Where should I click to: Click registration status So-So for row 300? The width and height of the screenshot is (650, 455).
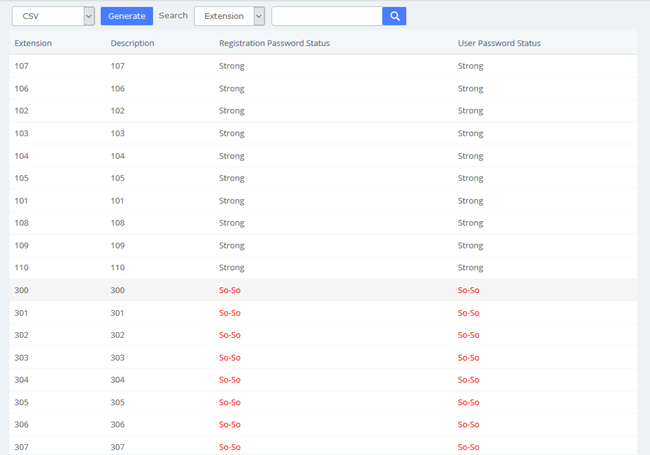click(230, 290)
